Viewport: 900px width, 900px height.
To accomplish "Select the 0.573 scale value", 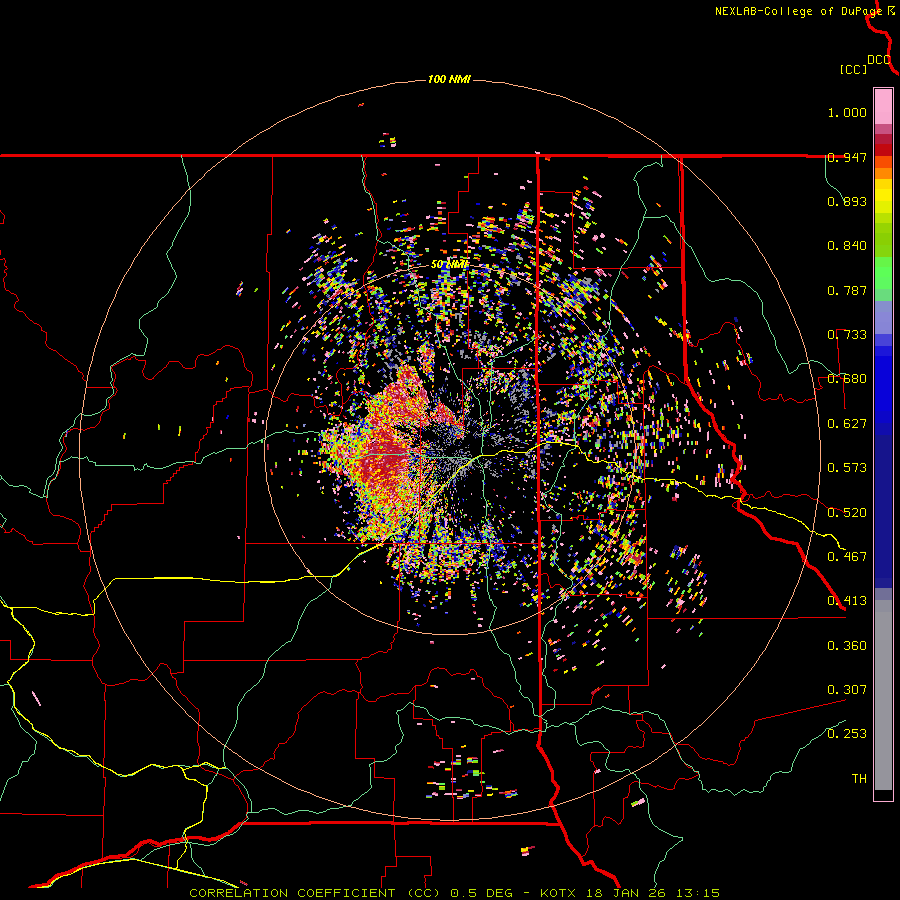I will click(847, 468).
